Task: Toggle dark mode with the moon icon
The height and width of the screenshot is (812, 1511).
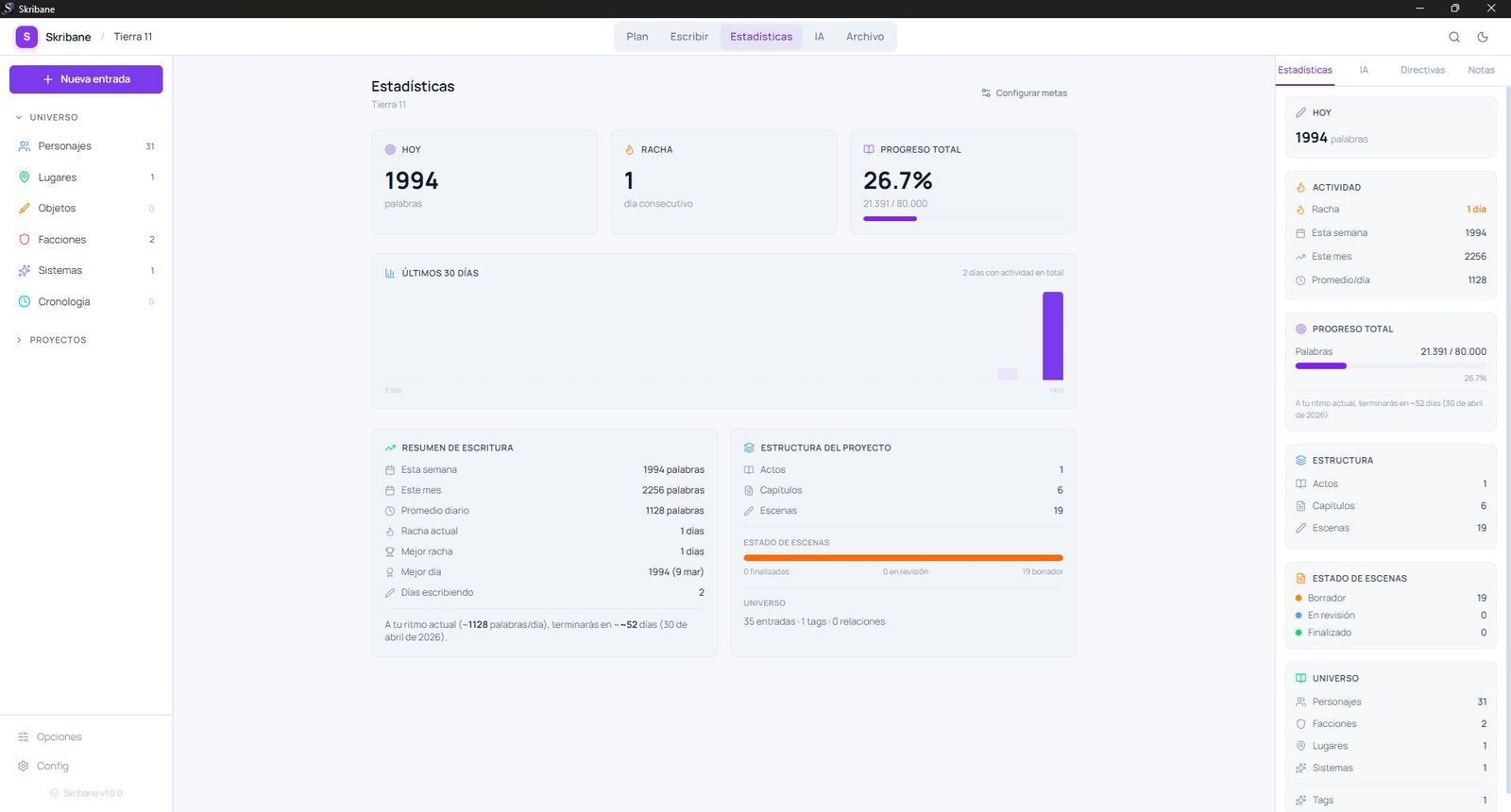Action: pyautogui.click(x=1483, y=37)
